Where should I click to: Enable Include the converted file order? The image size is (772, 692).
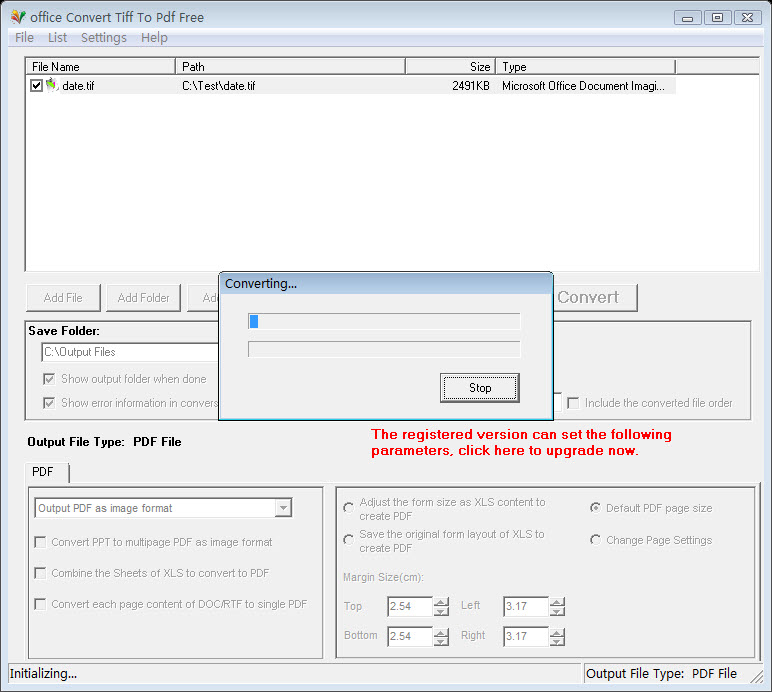point(573,403)
